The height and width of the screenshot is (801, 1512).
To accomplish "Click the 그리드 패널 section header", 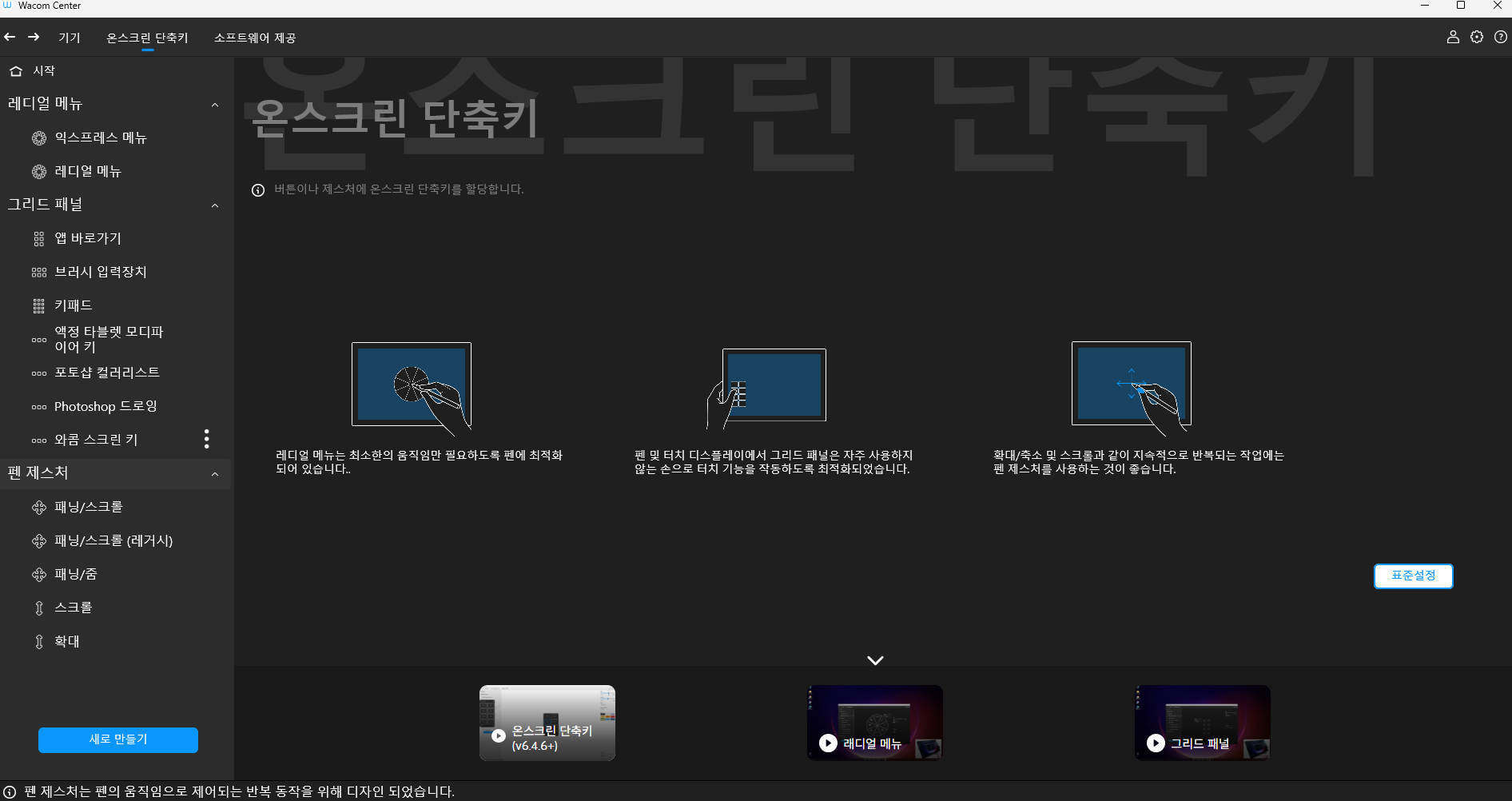I will (116, 205).
